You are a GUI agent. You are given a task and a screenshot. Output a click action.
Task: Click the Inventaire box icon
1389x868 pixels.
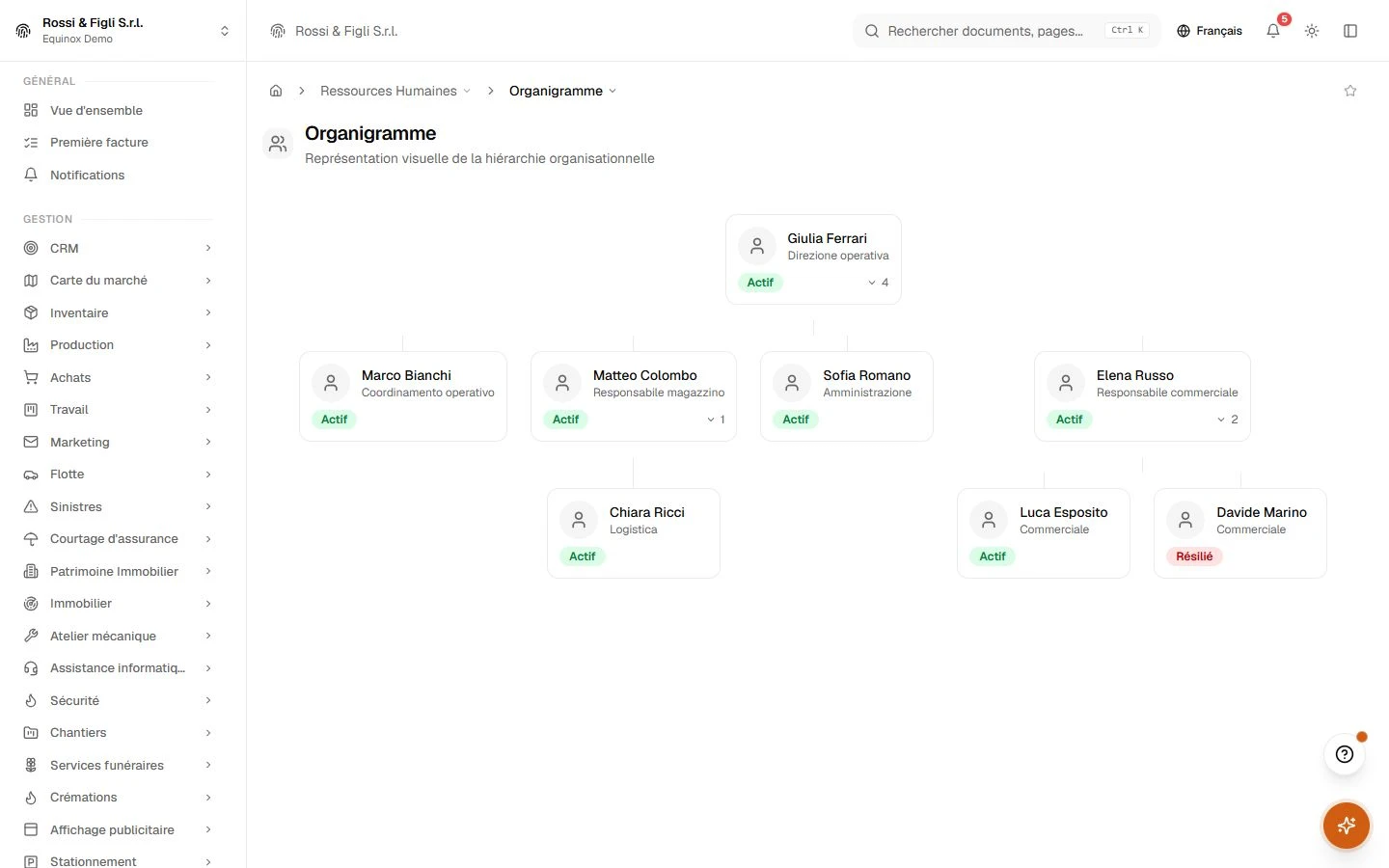tap(31, 312)
